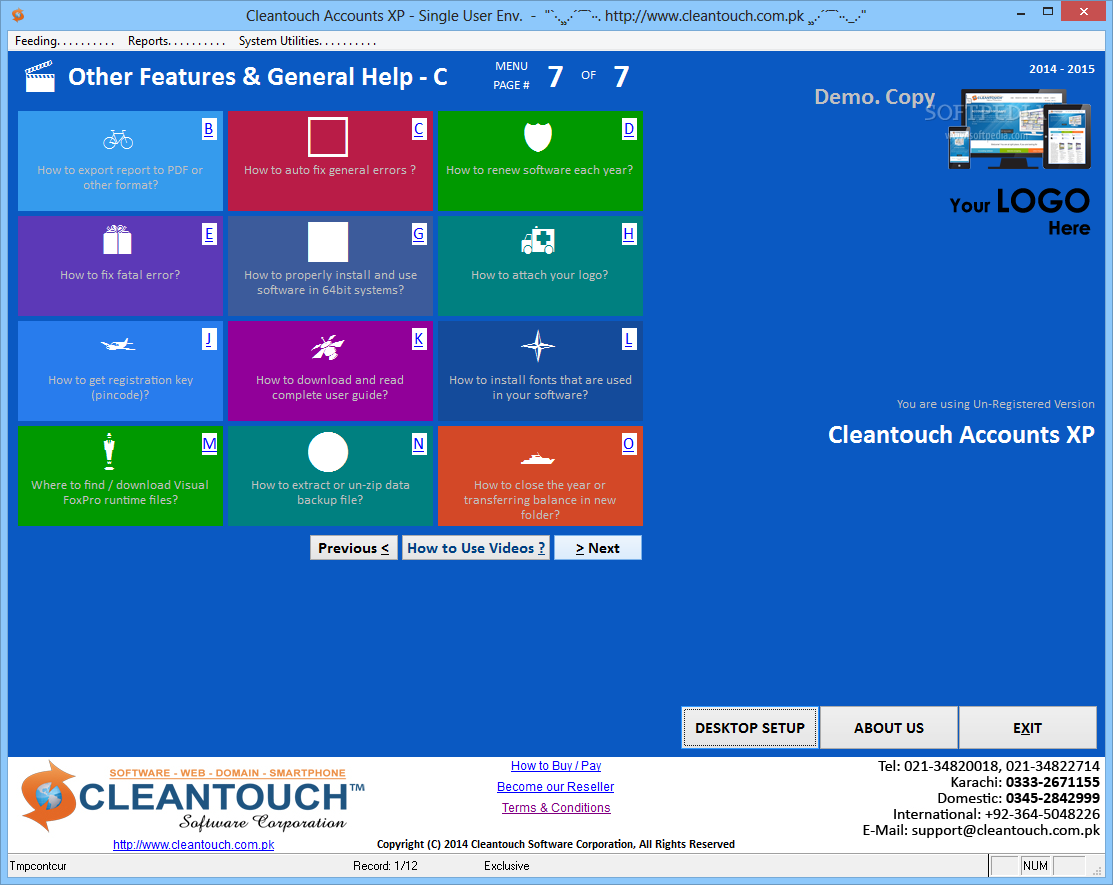
Task: Click the ABOUT US button
Action: click(889, 727)
